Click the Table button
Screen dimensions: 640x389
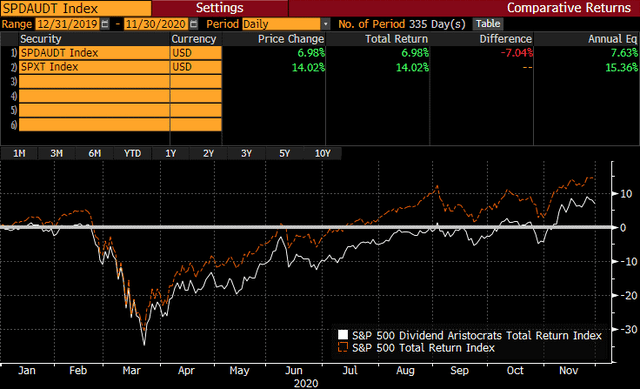coord(488,24)
